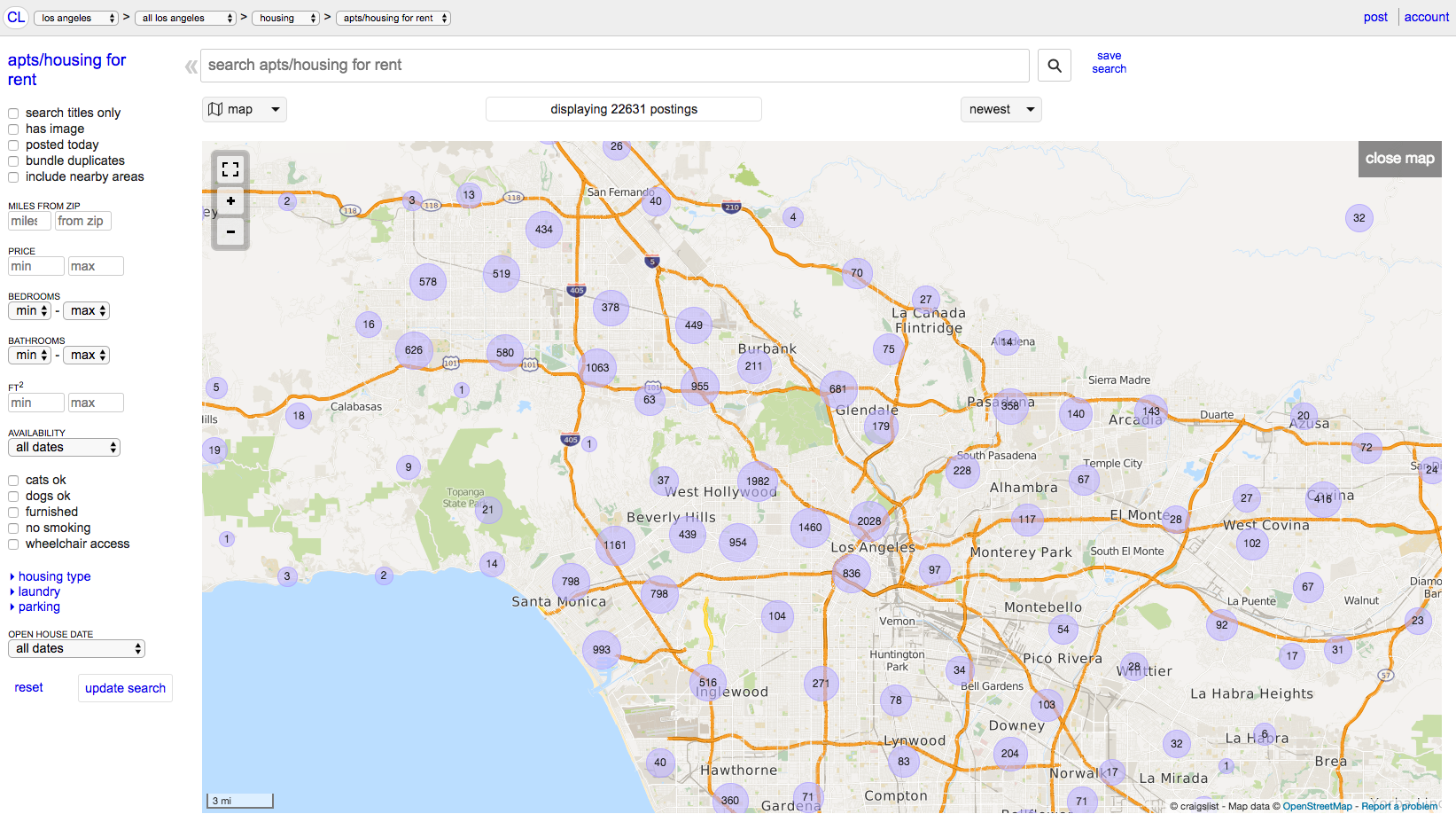
Task: Toggle fullscreen map view icon
Action: point(230,169)
